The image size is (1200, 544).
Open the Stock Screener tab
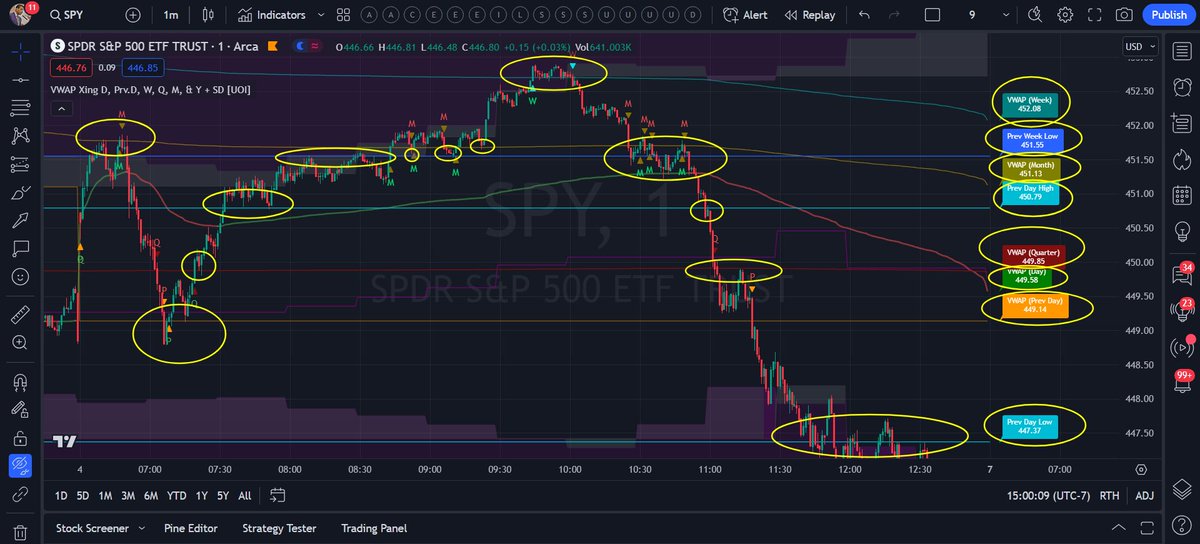(x=92, y=528)
